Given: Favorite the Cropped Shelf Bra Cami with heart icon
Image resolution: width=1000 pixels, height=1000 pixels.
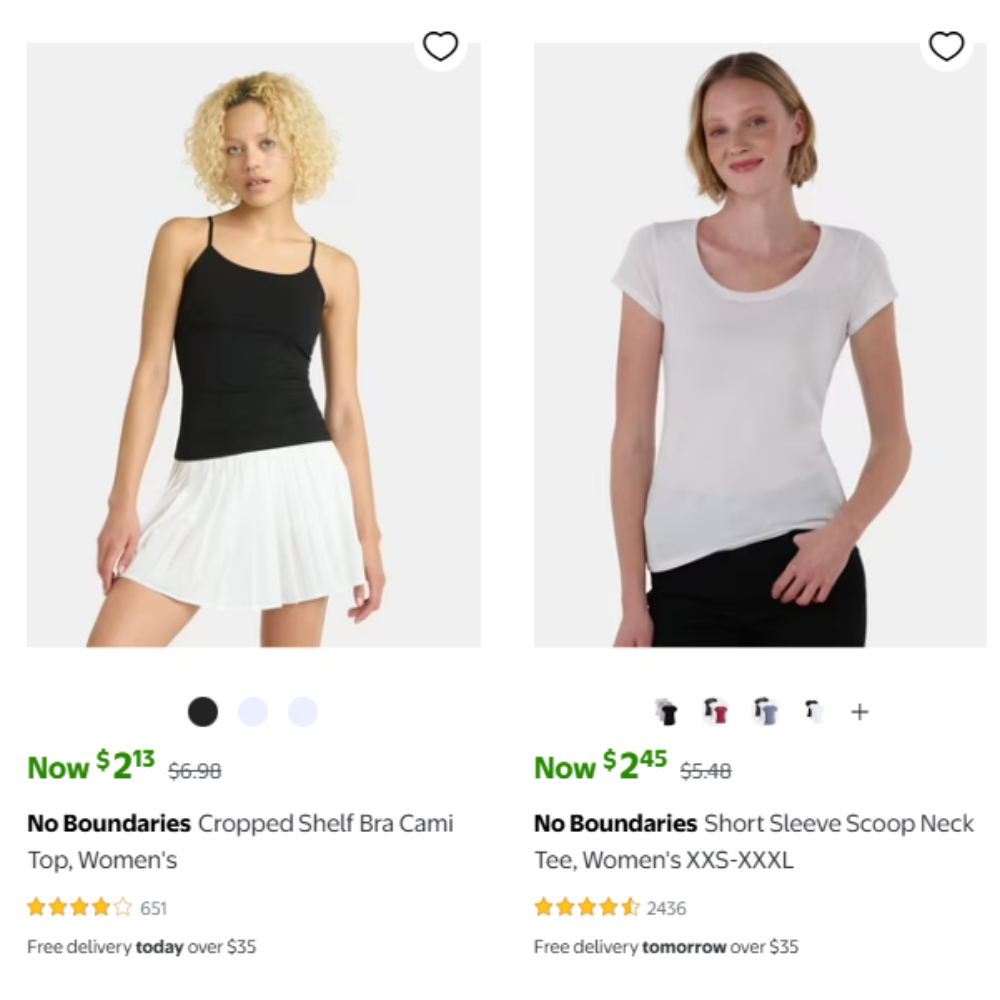Looking at the screenshot, I should 440,46.
